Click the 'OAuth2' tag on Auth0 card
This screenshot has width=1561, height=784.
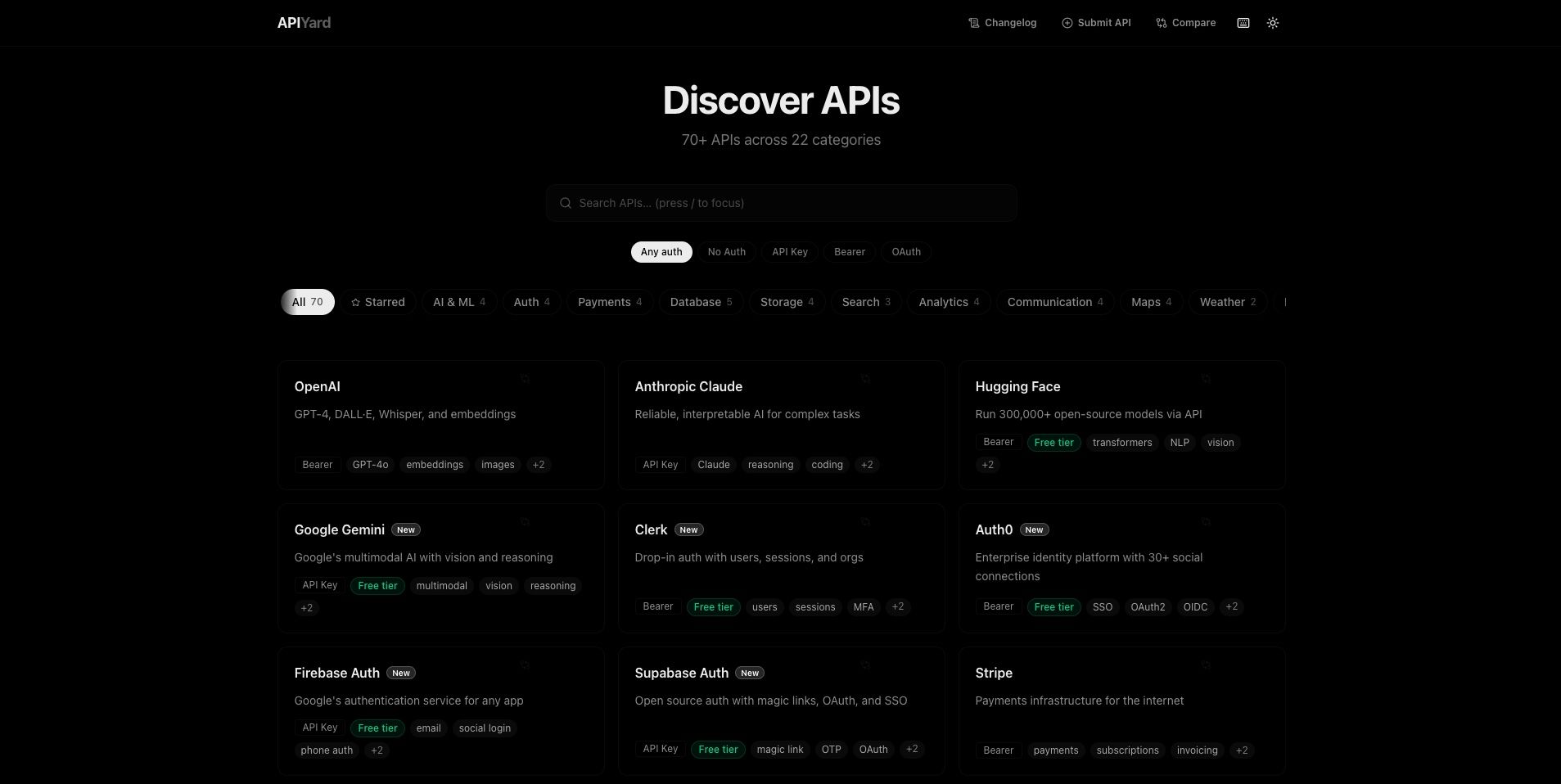pos(1148,607)
